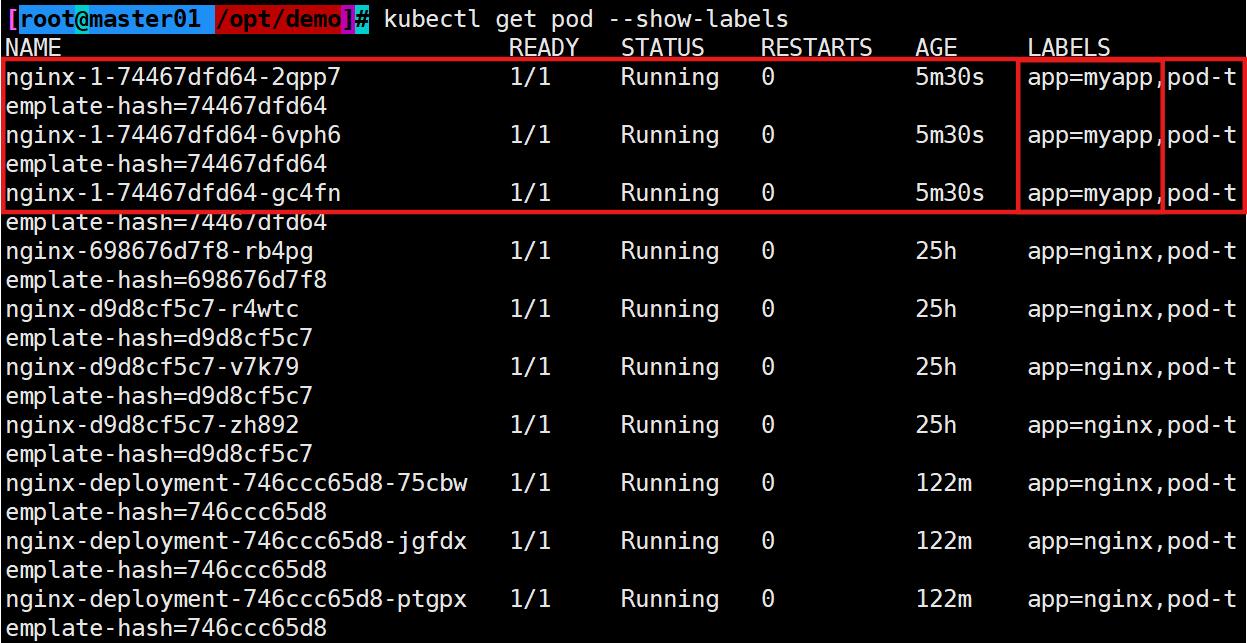Select pod name nginx-1-74467dfd64-gc4fn
Image resolution: width=1247 pixels, height=643 pixels.
(x=173, y=193)
